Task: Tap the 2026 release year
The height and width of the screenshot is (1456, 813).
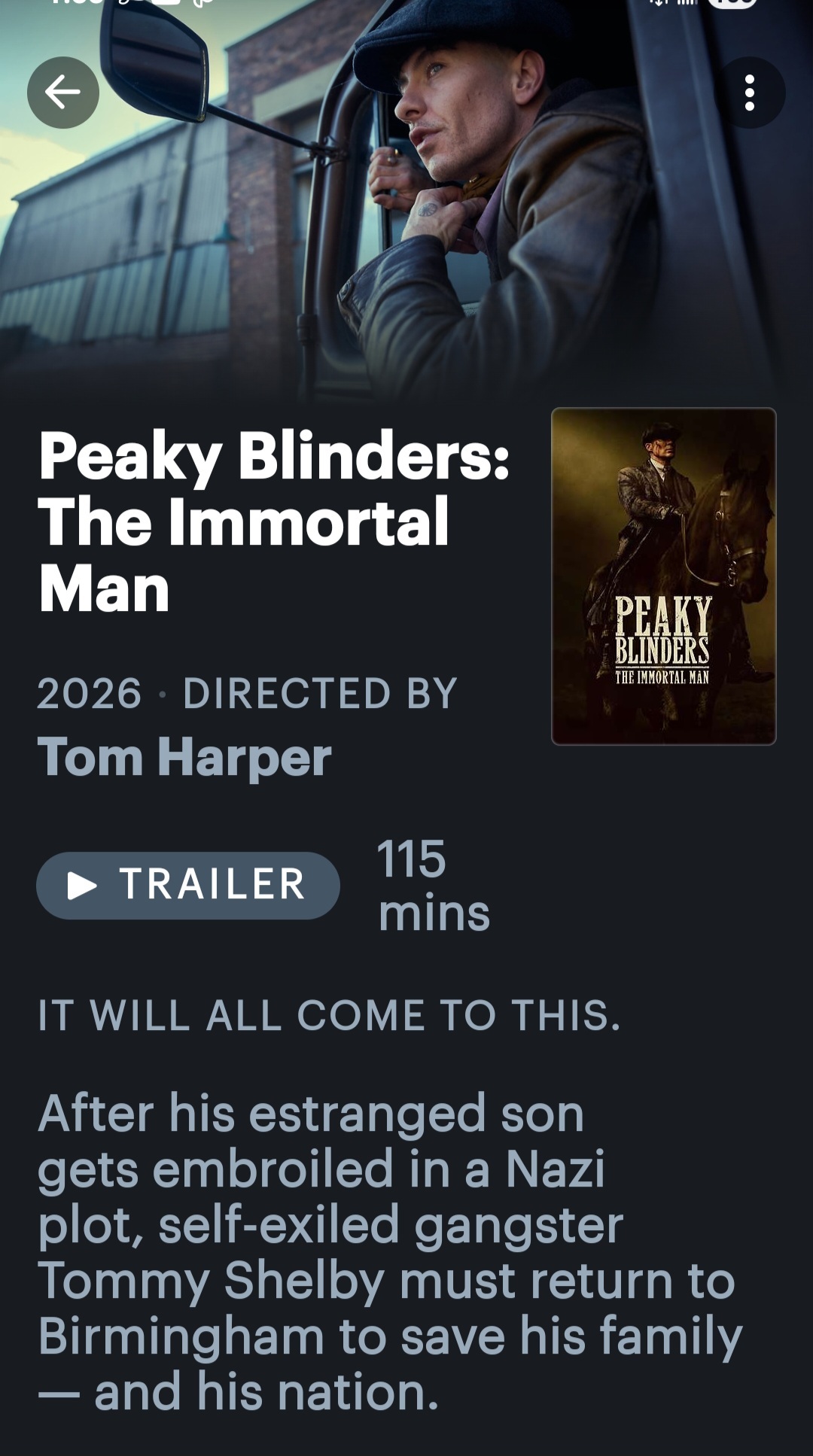Action: [x=89, y=693]
